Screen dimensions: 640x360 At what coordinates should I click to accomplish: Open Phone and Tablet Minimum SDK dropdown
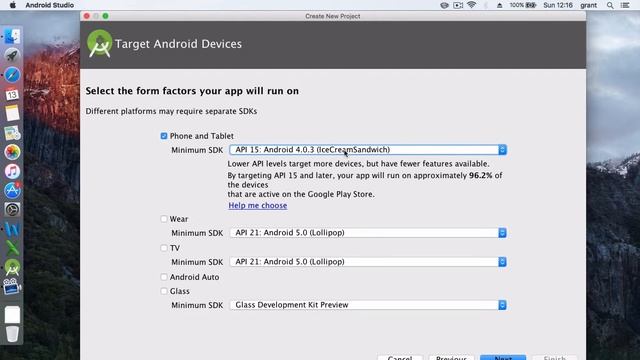tap(368, 150)
